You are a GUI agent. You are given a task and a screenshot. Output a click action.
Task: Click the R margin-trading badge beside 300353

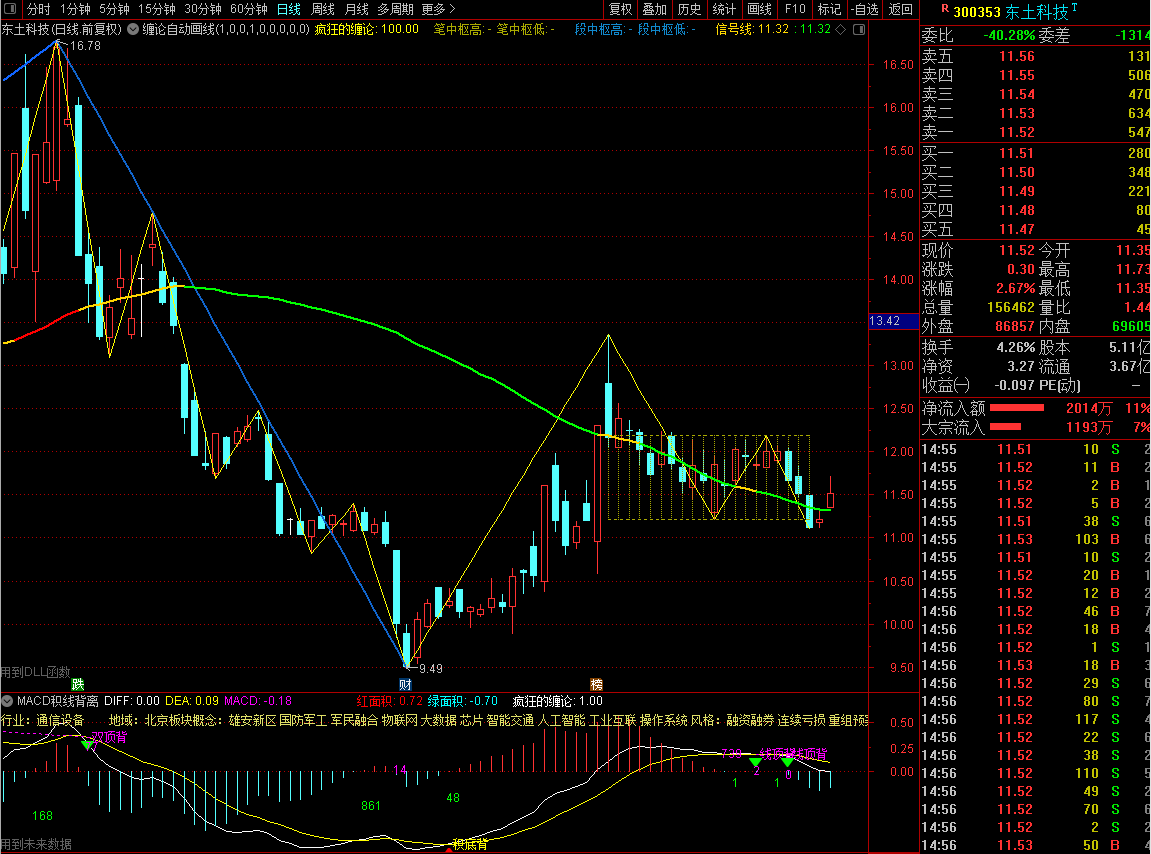point(945,9)
